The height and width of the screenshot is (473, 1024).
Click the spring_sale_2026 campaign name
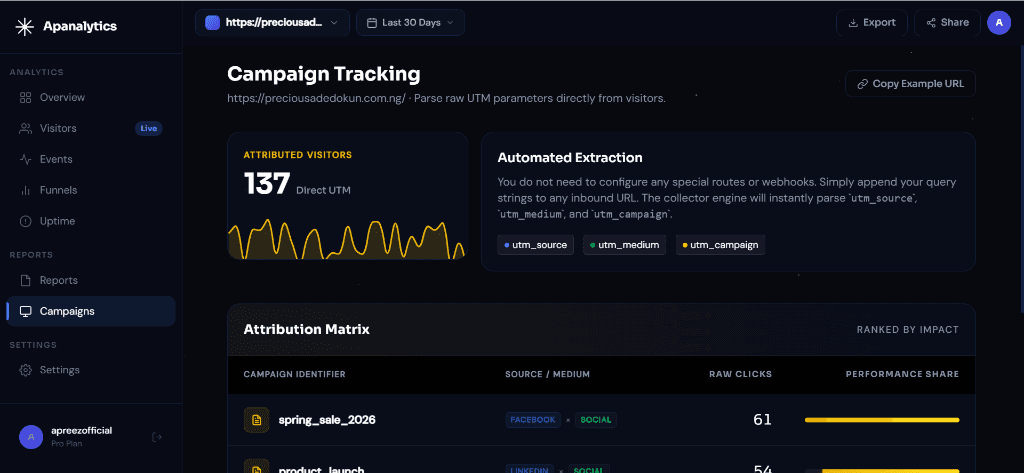click(x=327, y=419)
